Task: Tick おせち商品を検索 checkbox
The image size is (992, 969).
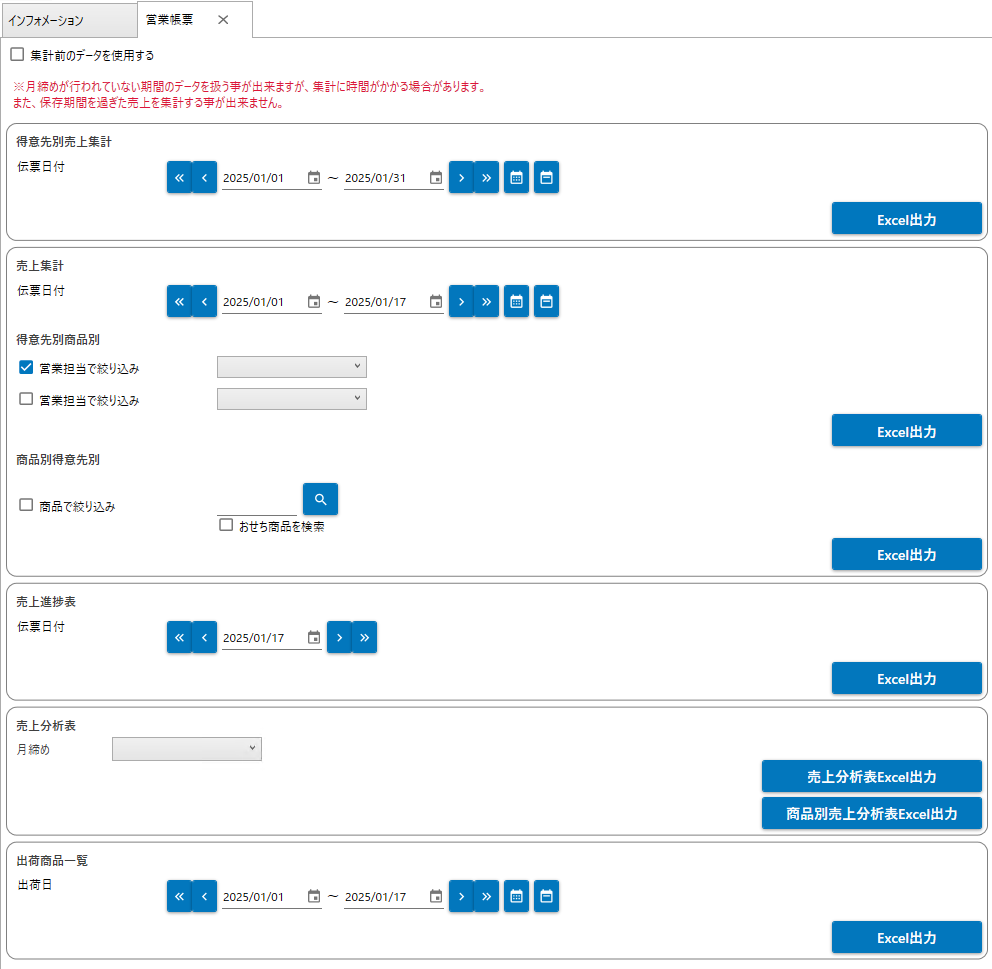Action: tap(226, 525)
